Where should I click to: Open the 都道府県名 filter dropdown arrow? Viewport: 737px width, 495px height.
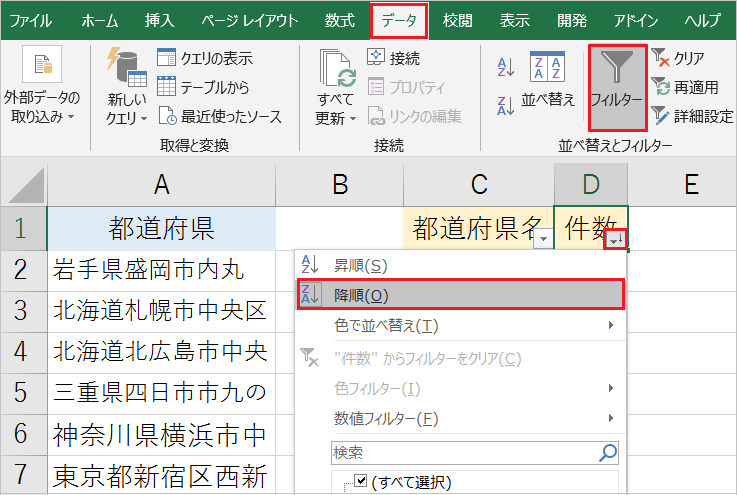click(x=543, y=239)
